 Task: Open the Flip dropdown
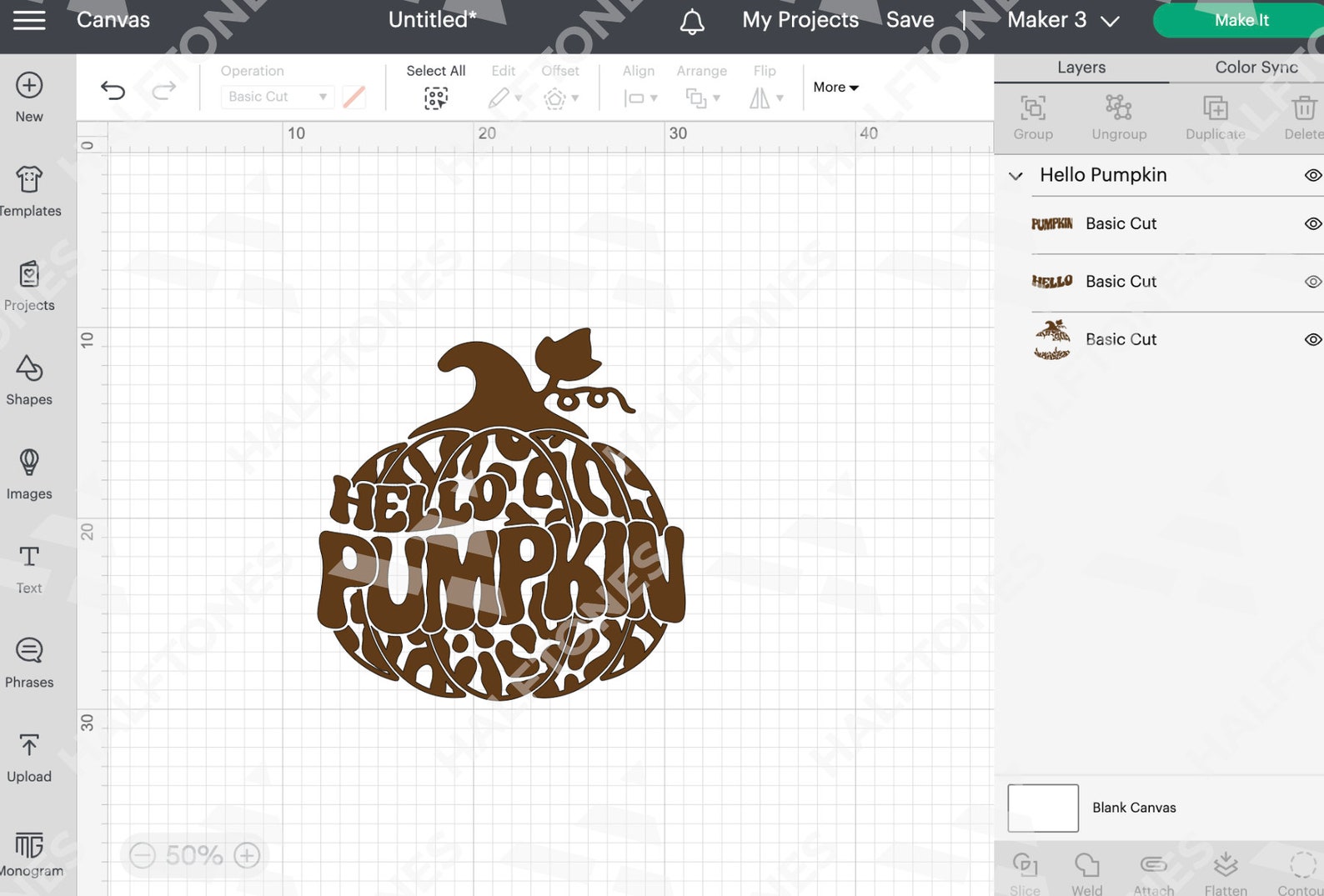point(765,98)
